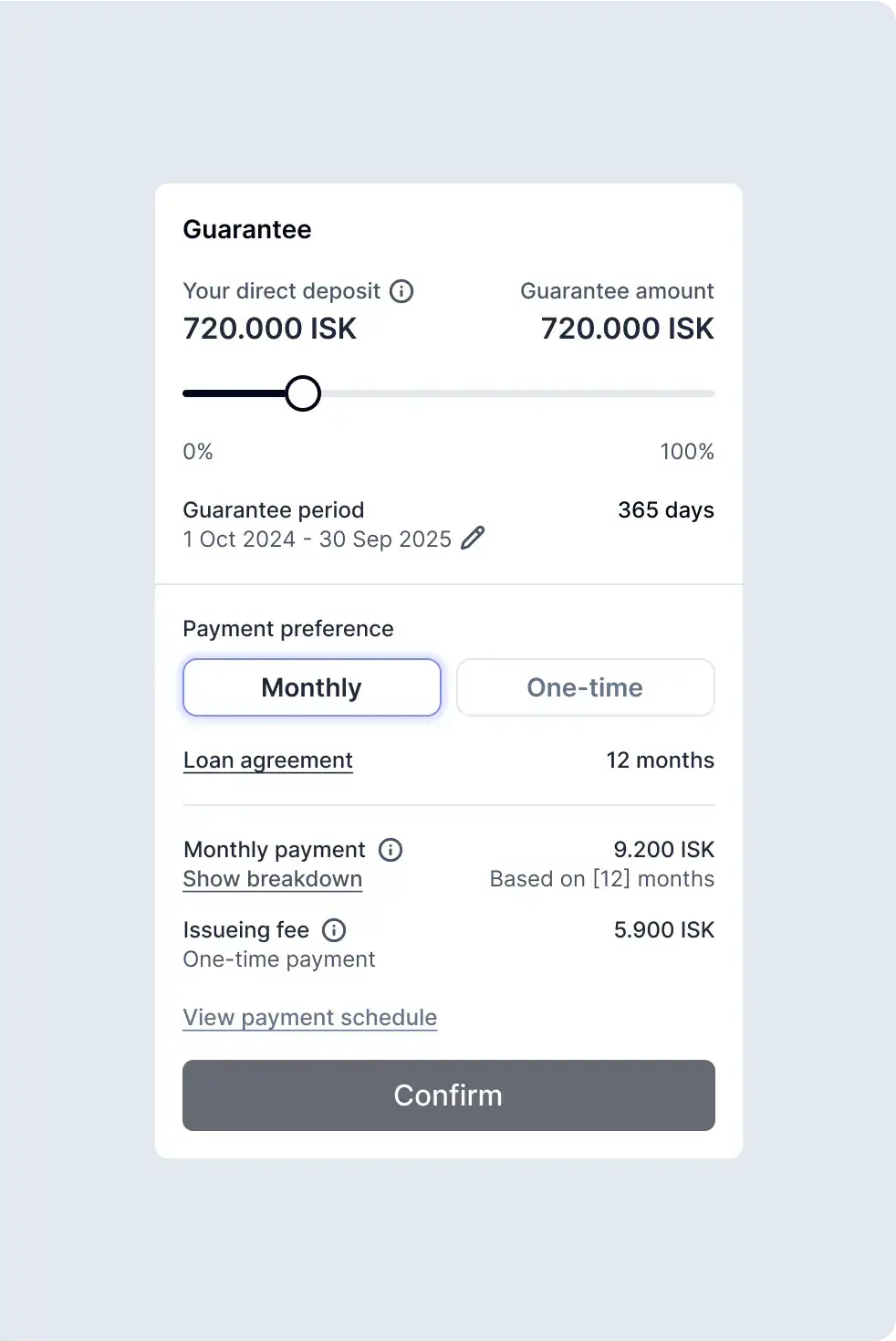Click the 12 months loan term text

tap(661, 760)
